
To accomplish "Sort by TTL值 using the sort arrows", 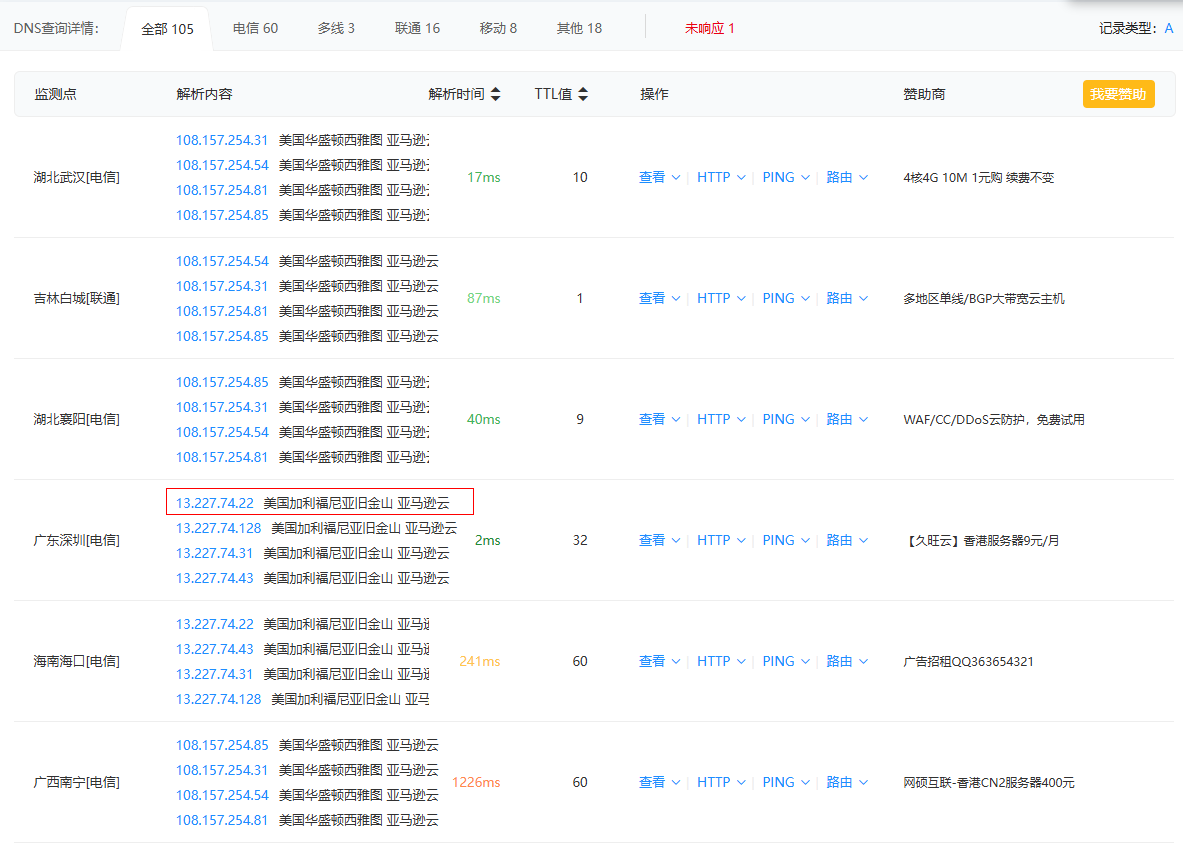I will (583, 94).
